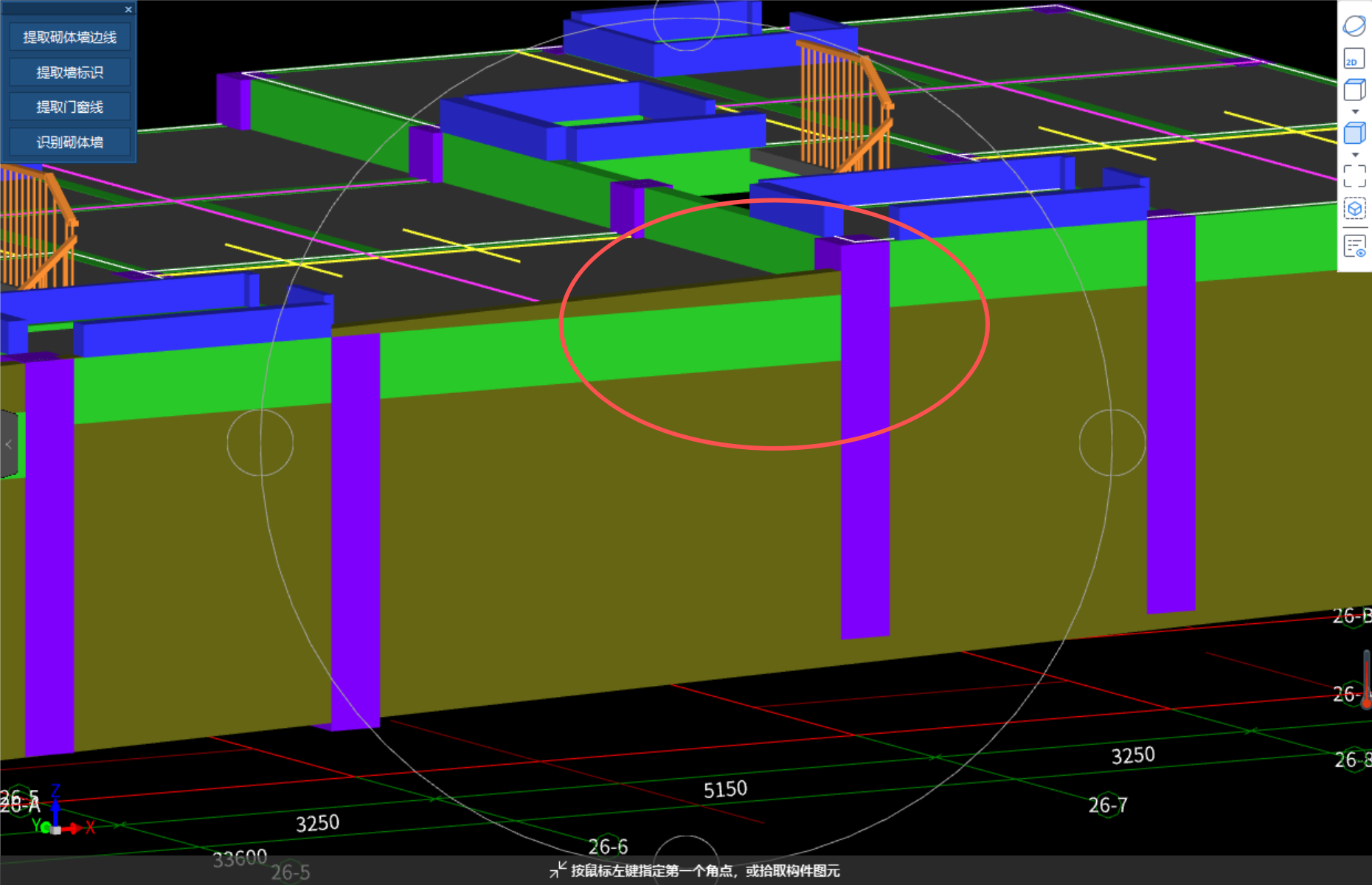The image size is (1372, 885).
Task: Click the 33600 dimension label
Action: pyautogui.click(x=240, y=858)
